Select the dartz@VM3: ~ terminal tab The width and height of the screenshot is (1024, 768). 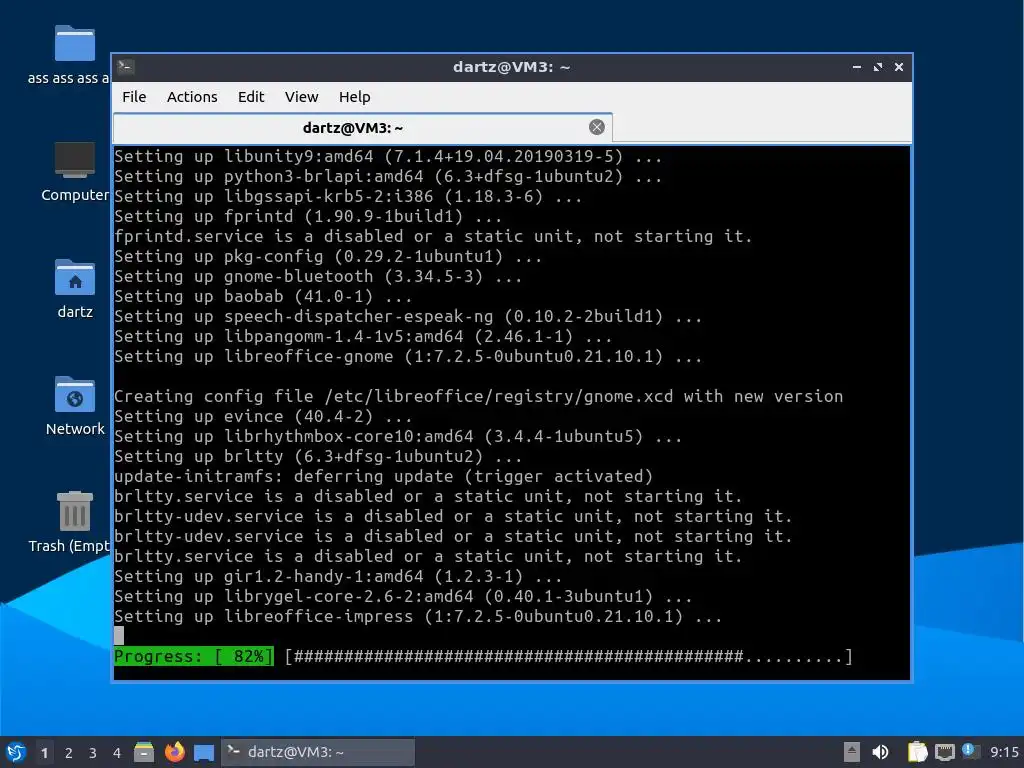click(x=362, y=127)
